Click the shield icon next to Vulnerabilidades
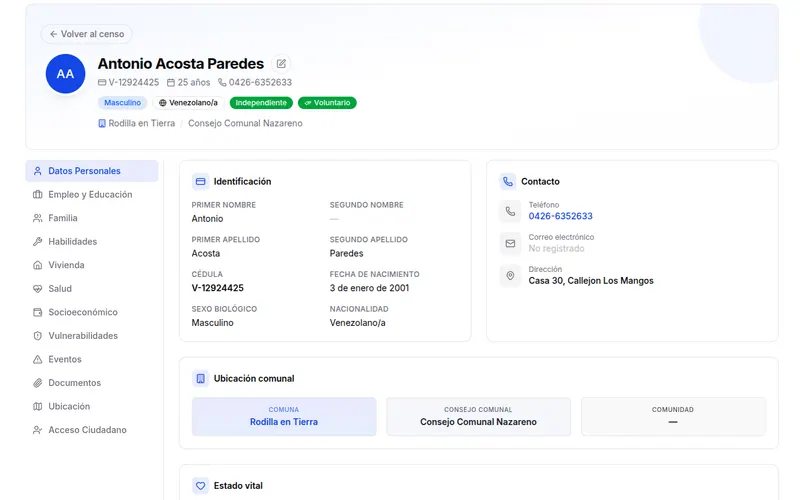The image size is (800, 500). point(37,335)
